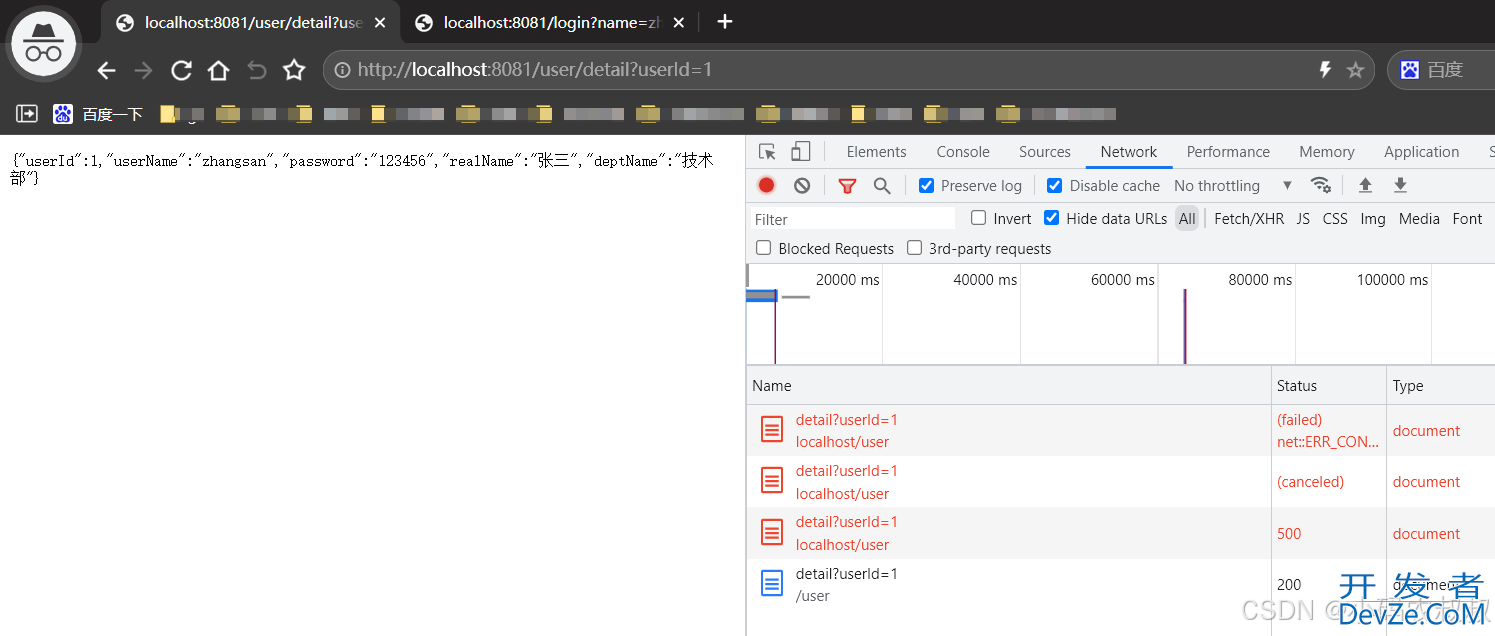Click the JSON response text in page
The height and width of the screenshot is (636, 1495).
pyautogui.click(x=362, y=169)
